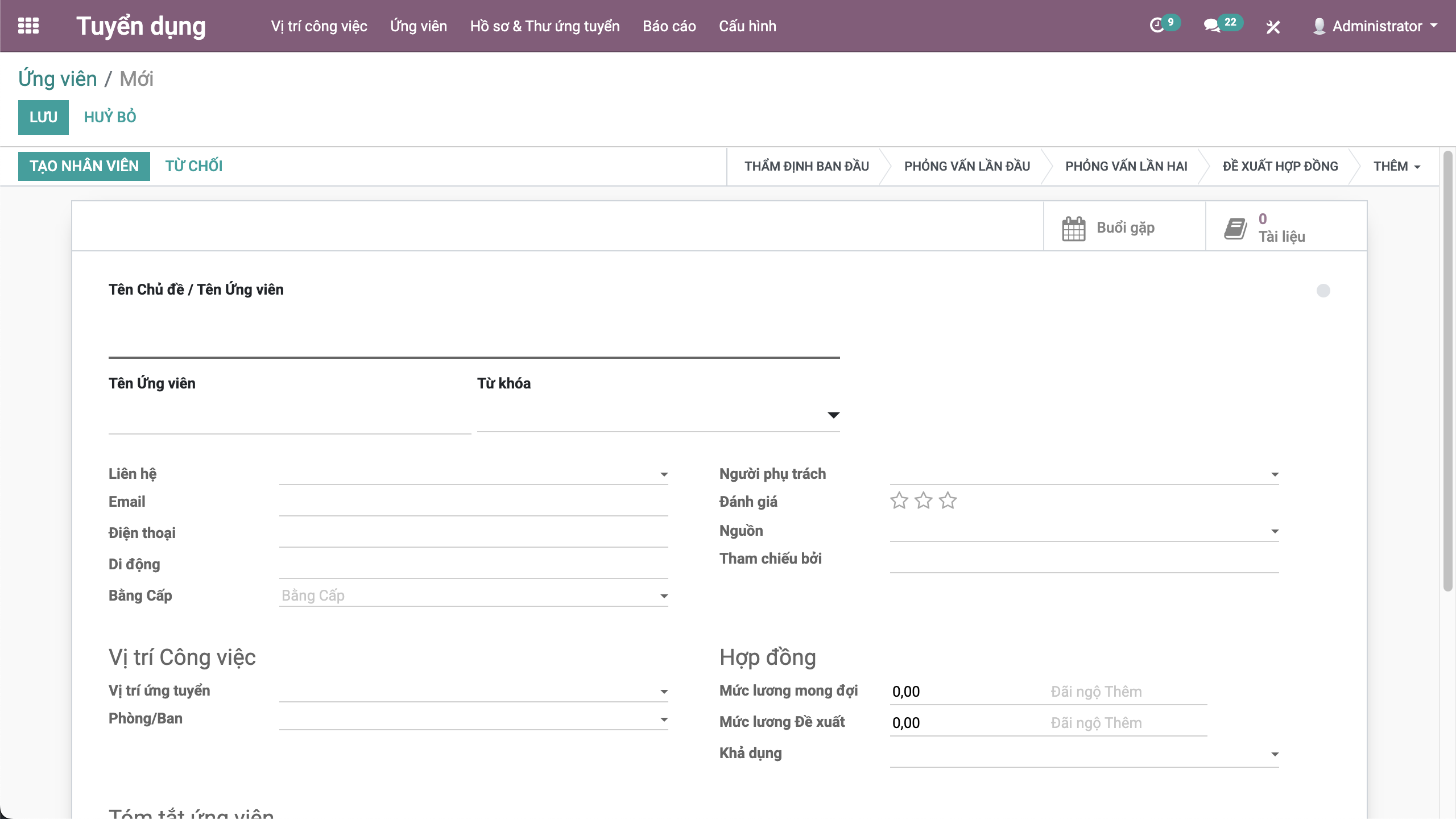Select the PHỎNG VẤN LẦN ĐẦU stage
Viewport: 1456px width, 819px height.
[967, 166]
